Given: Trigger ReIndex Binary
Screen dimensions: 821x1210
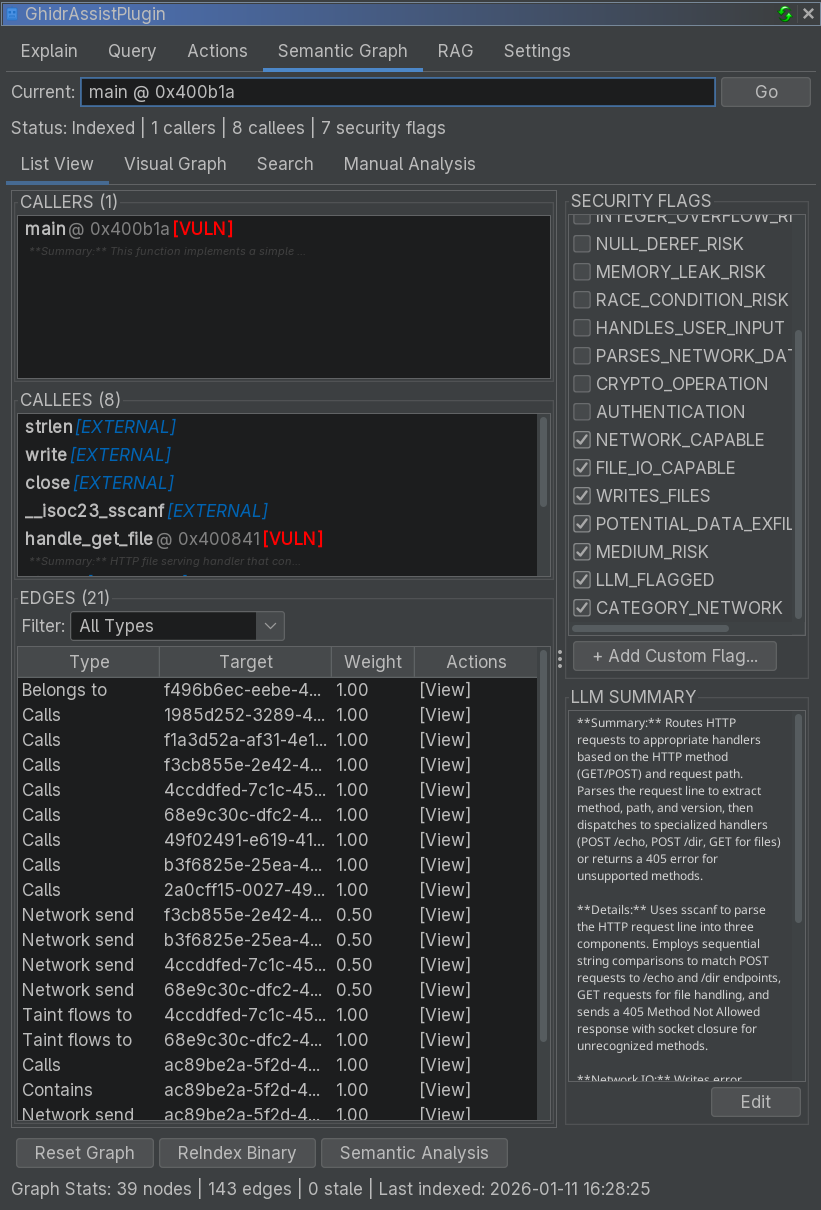Looking at the screenshot, I should [x=237, y=1152].
